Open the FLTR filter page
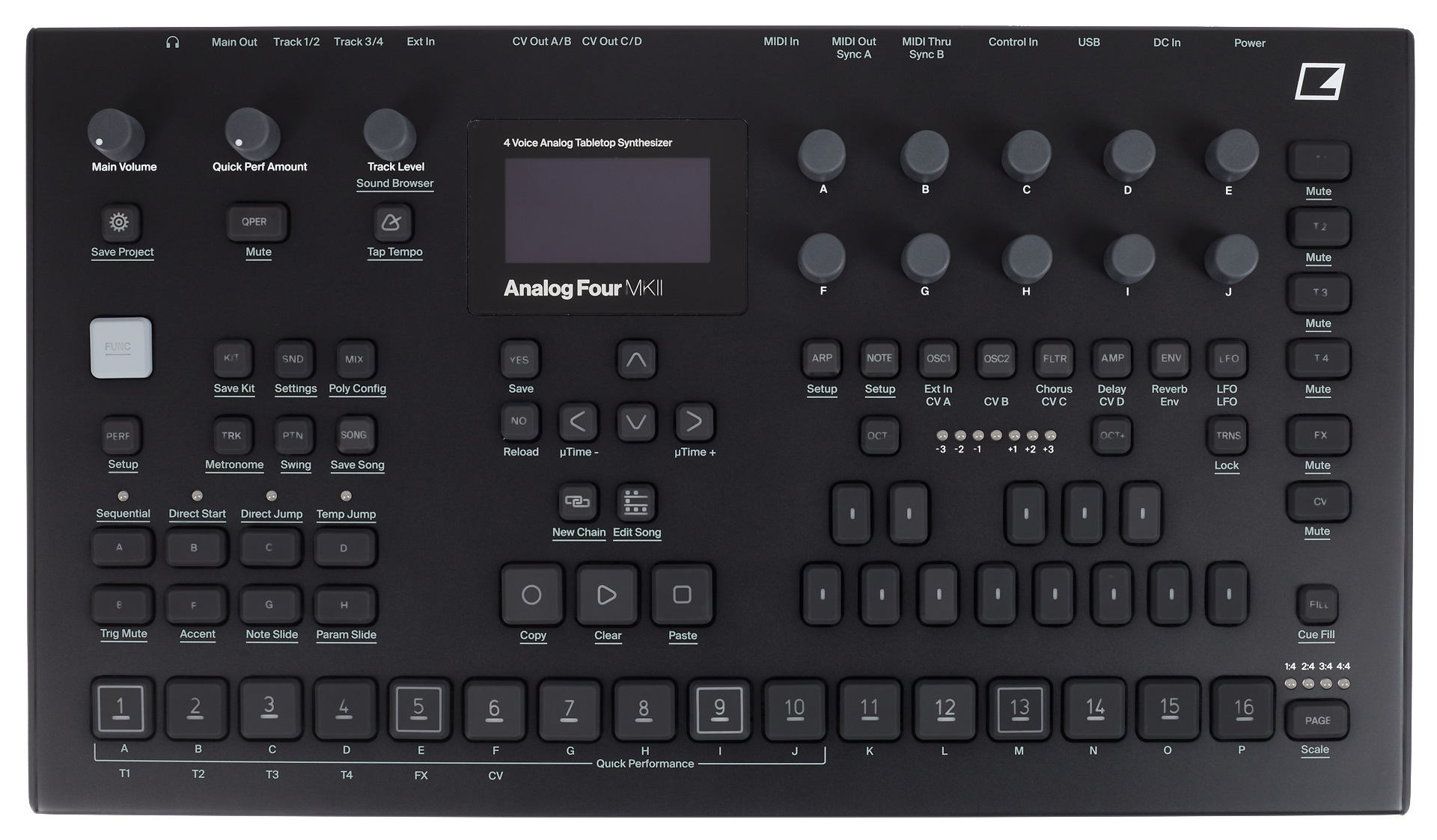This screenshot has width=1437, height=840. [x=1053, y=359]
